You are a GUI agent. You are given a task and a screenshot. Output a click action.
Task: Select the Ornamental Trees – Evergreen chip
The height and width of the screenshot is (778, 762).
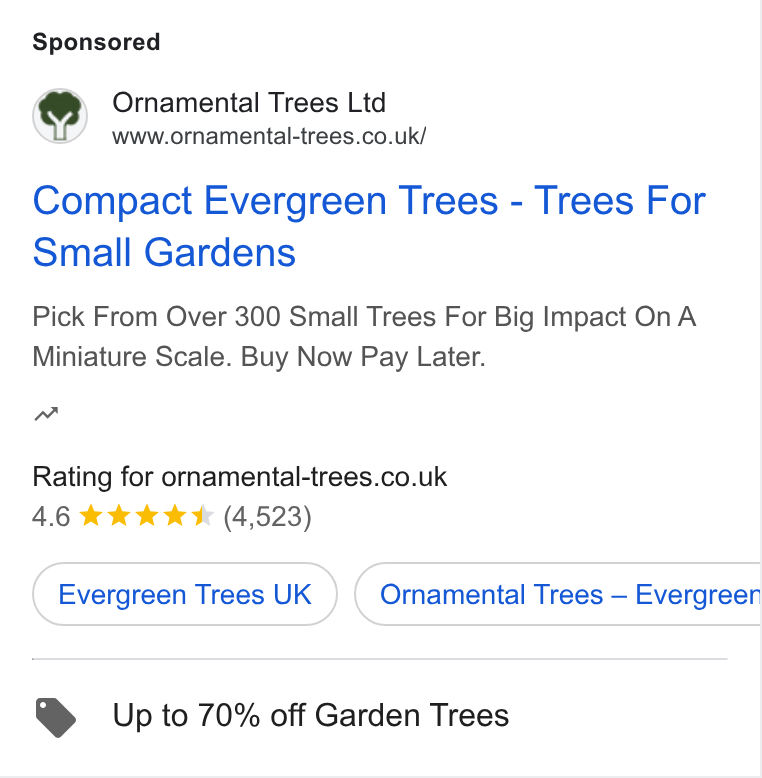pyautogui.click(x=558, y=594)
